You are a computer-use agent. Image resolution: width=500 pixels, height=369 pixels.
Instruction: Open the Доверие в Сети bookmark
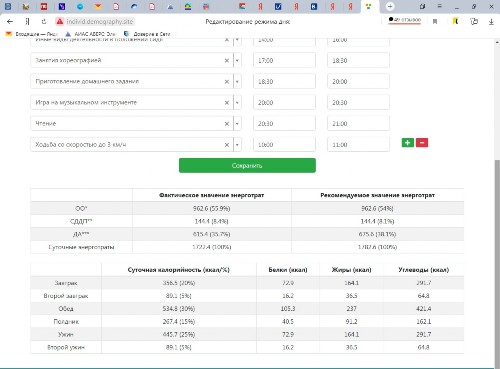coord(147,34)
